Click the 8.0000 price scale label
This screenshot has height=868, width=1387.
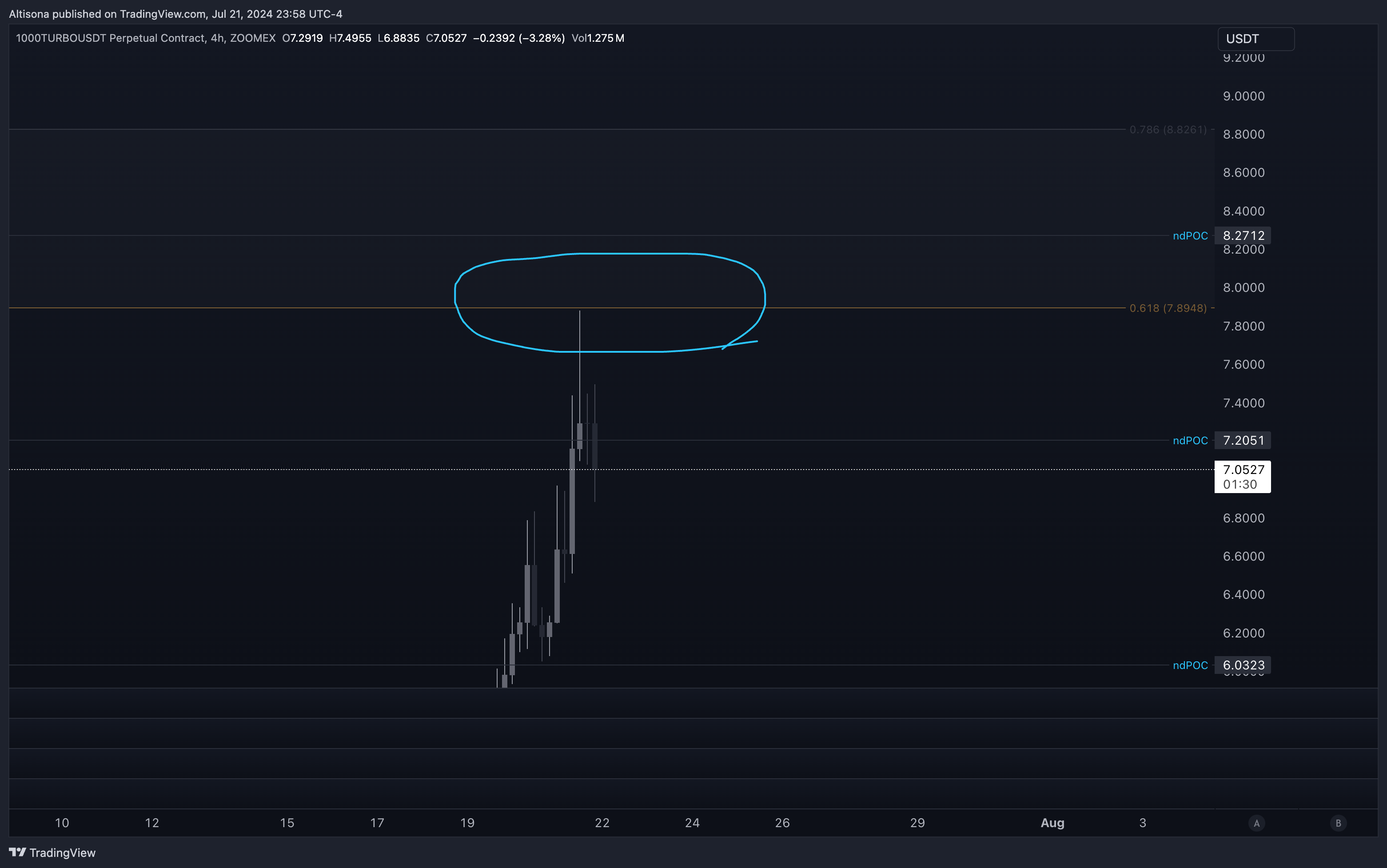pyautogui.click(x=1244, y=287)
